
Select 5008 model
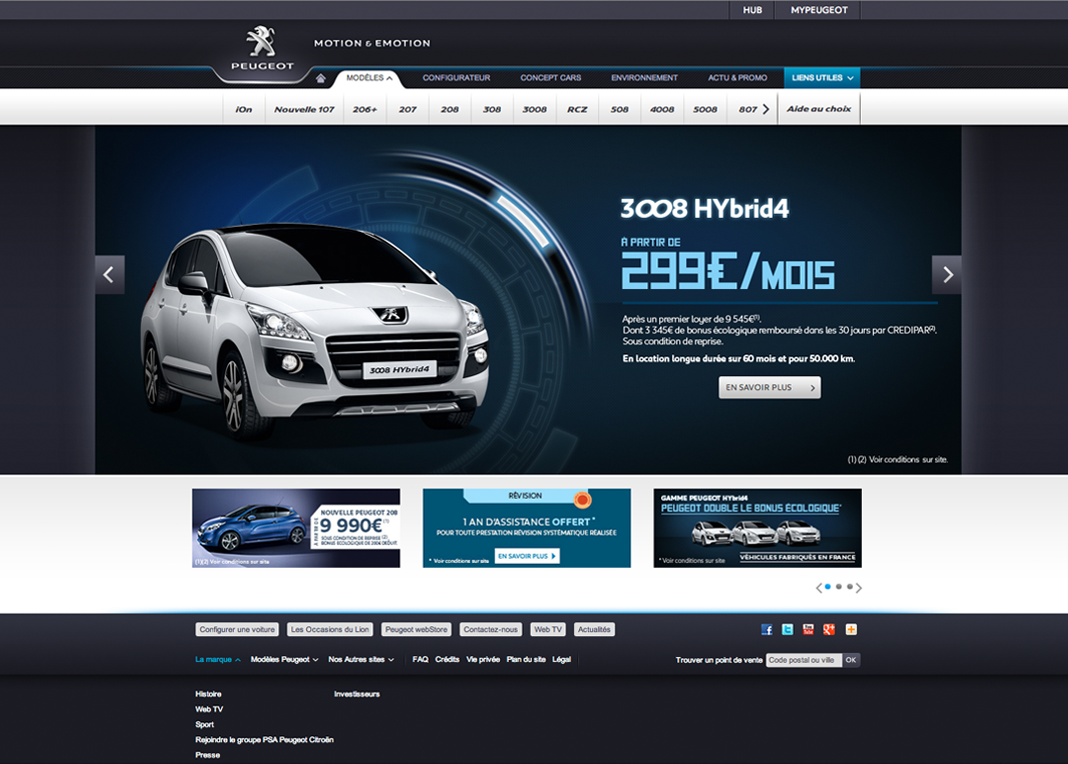[x=705, y=109]
